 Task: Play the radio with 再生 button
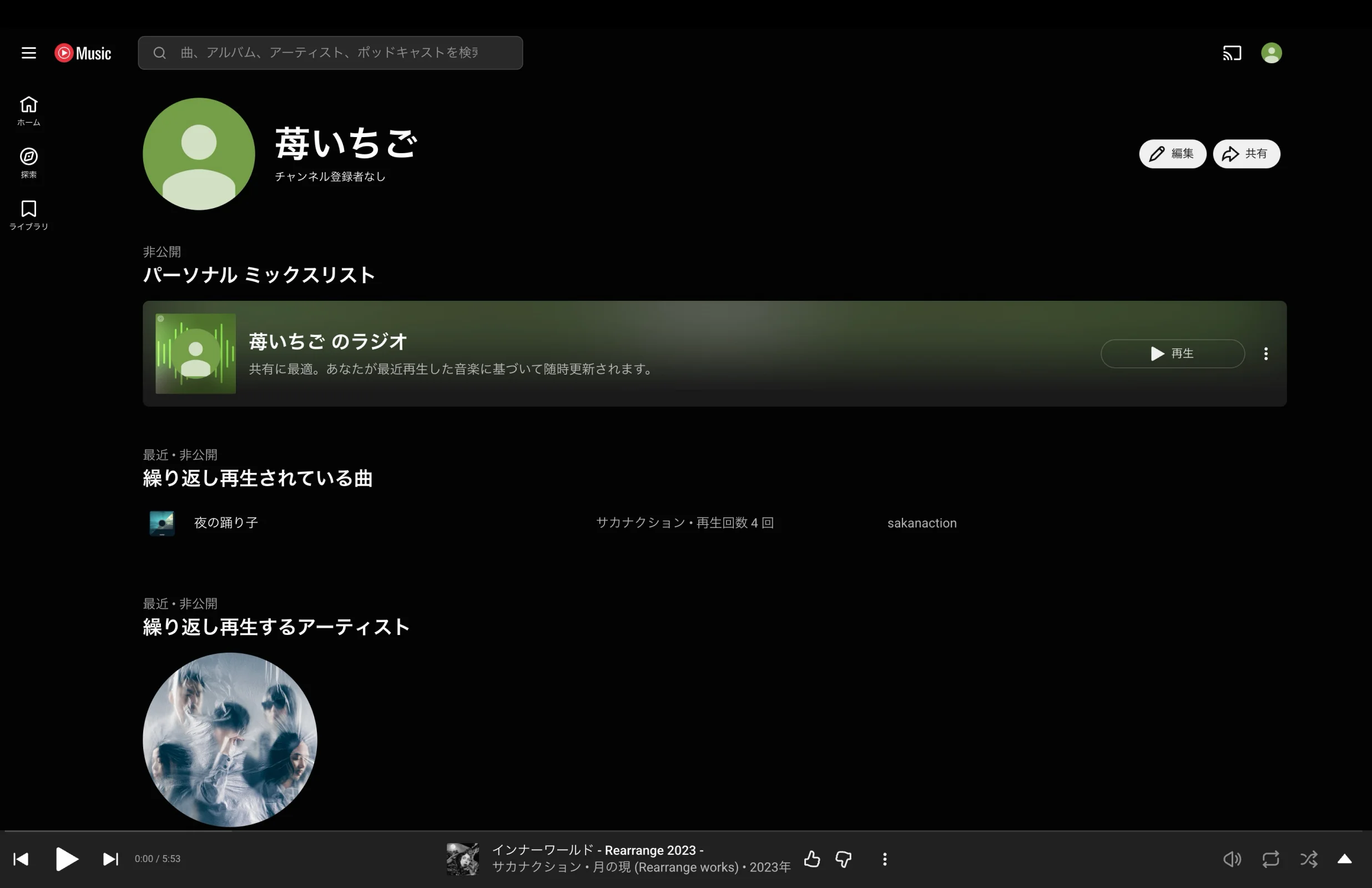(1173, 354)
